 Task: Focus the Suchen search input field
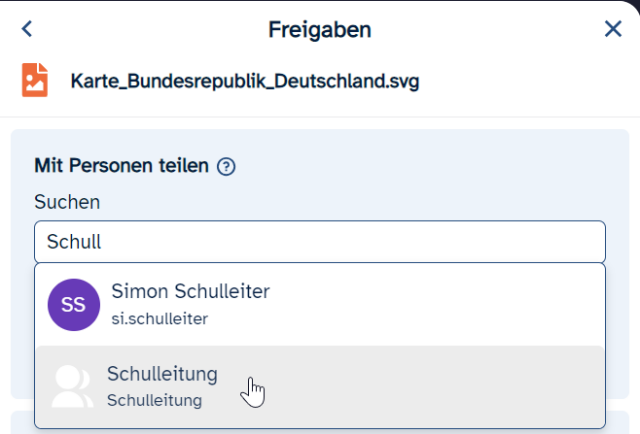320,242
